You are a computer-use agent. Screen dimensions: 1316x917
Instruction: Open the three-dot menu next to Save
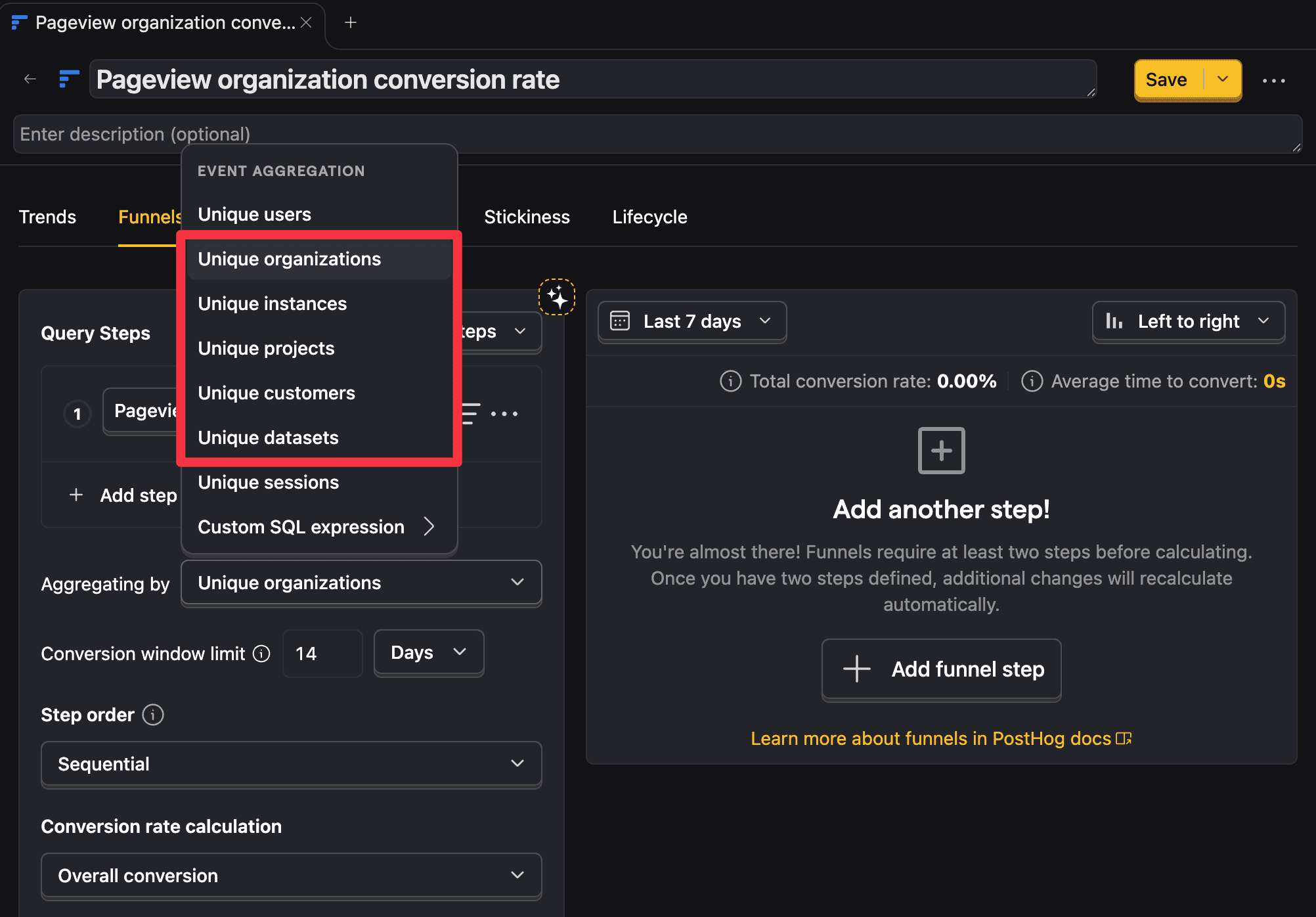(x=1273, y=81)
